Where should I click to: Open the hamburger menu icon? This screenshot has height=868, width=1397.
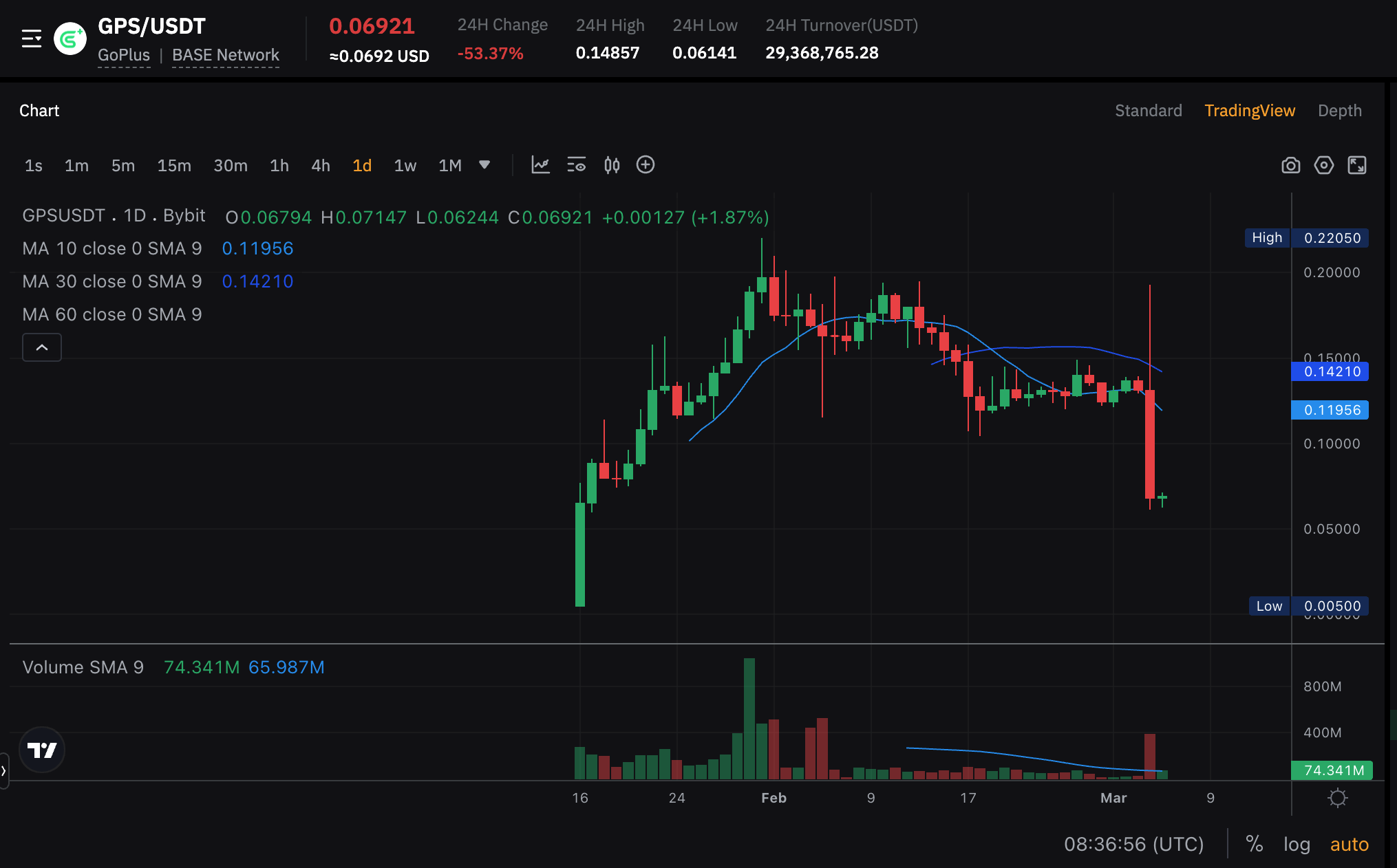(32, 39)
